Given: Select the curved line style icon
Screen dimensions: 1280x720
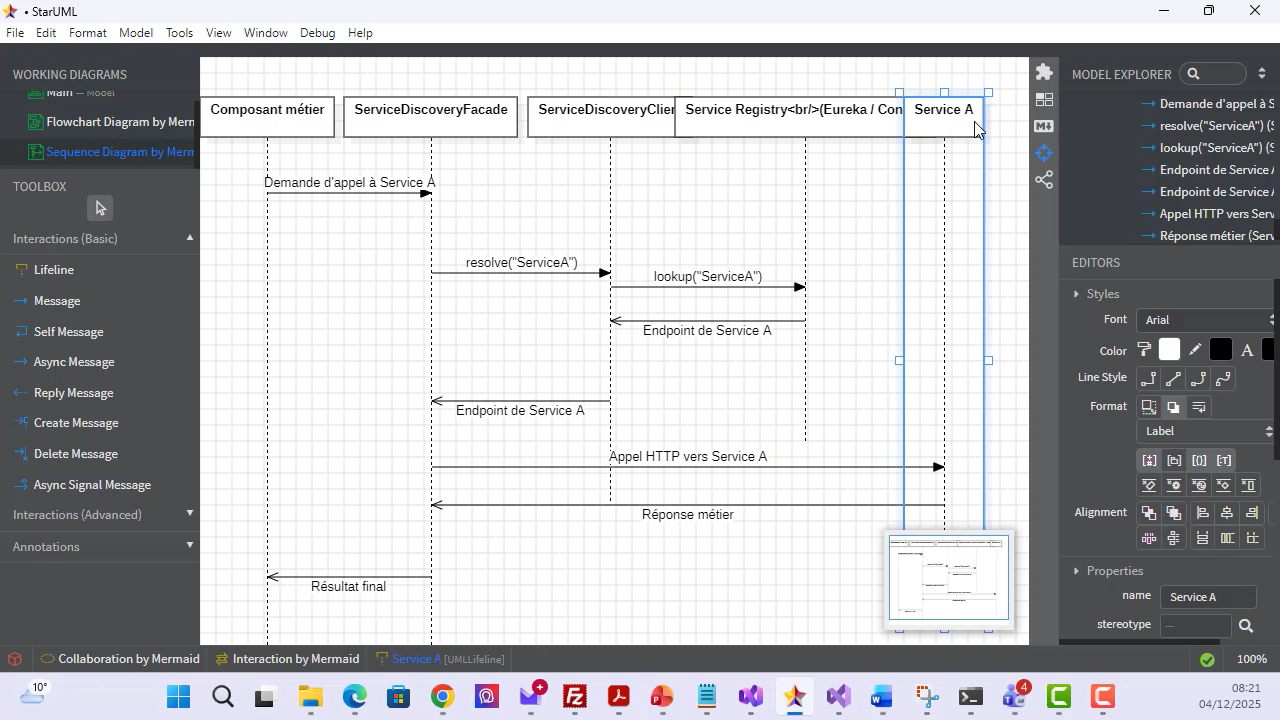Looking at the screenshot, I should pos(1222,379).
